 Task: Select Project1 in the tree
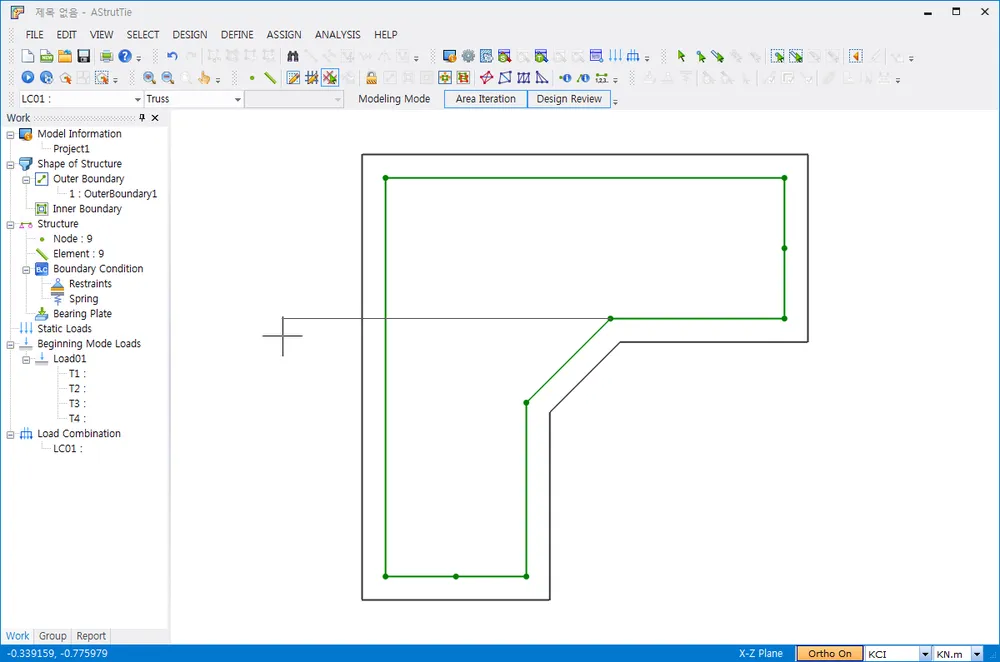point(71,149)
